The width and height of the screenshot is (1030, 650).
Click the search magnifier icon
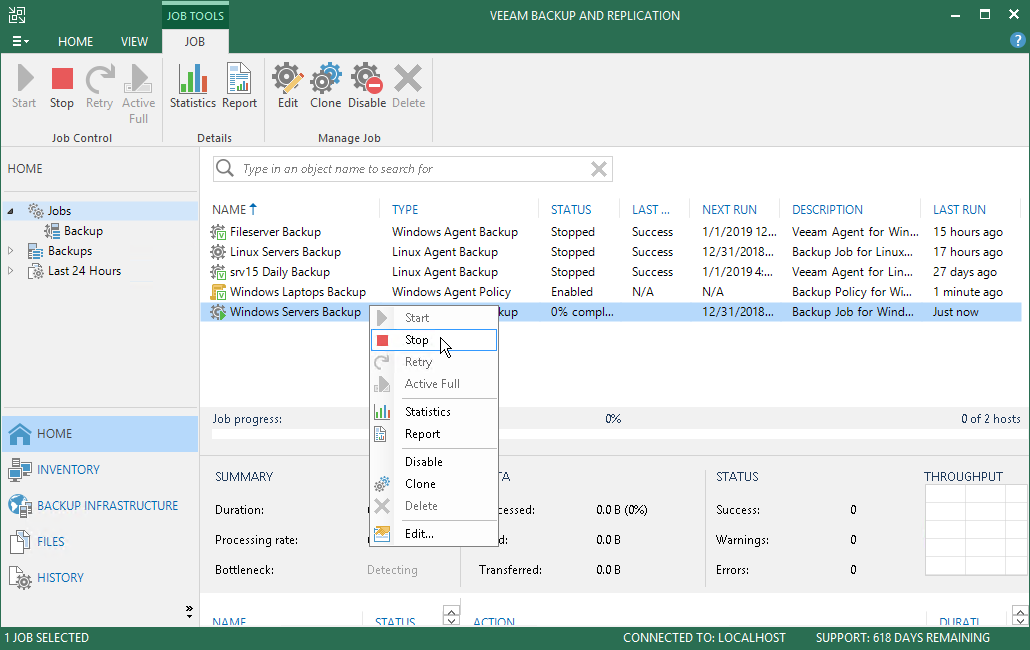click(225, 168)
